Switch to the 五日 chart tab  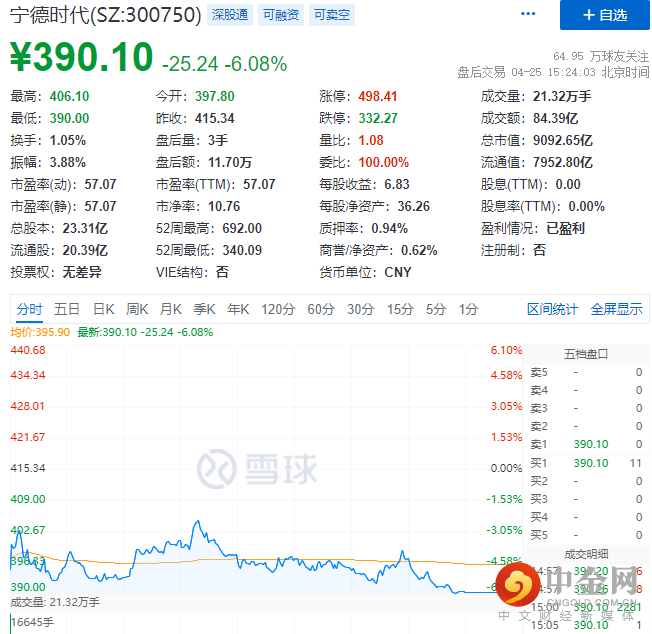tap(67, 309)
